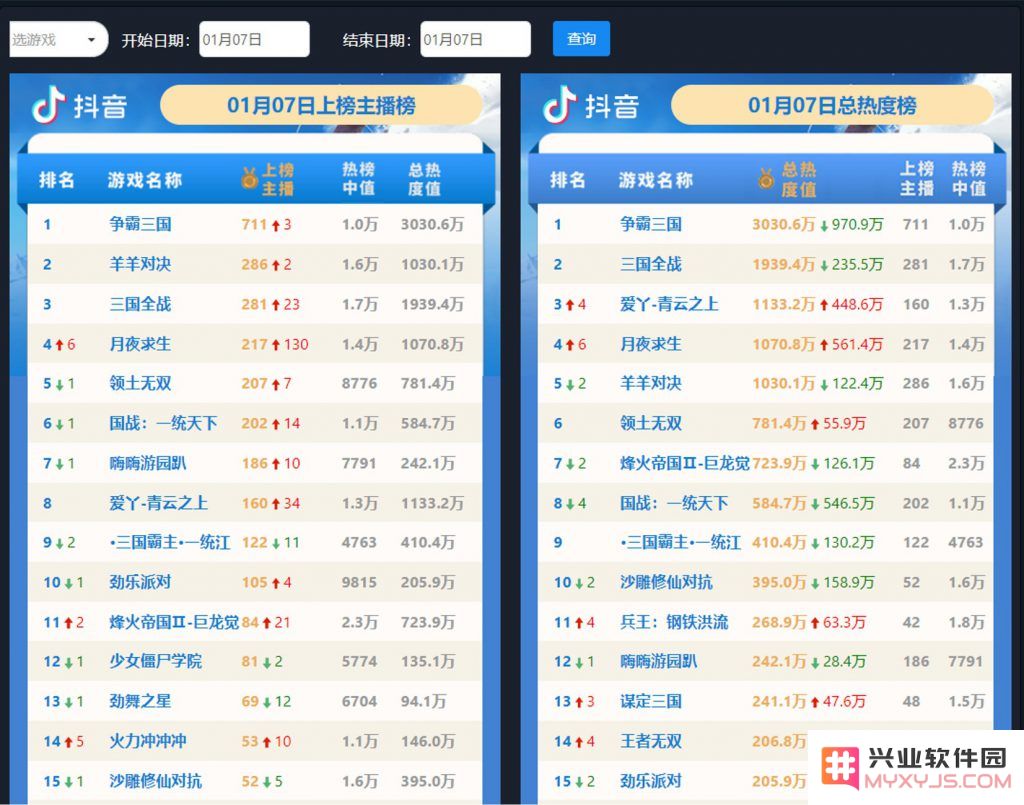Open 国战：一统天下 in the left table

click(163, 423)
